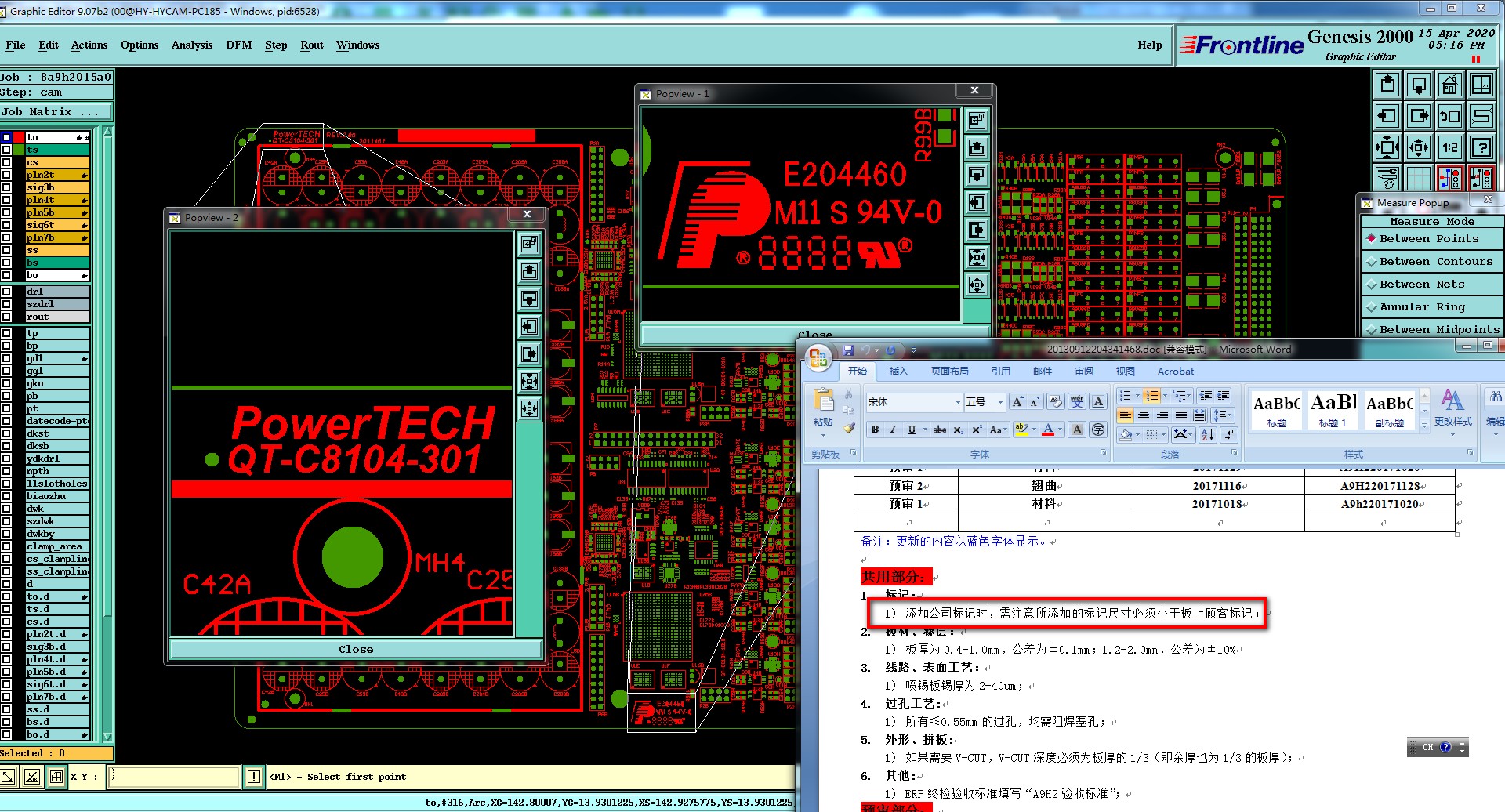Screen dimensions: 1505x812
Task: Click the colored net selection filter icon
Action: pos(1450,179)
